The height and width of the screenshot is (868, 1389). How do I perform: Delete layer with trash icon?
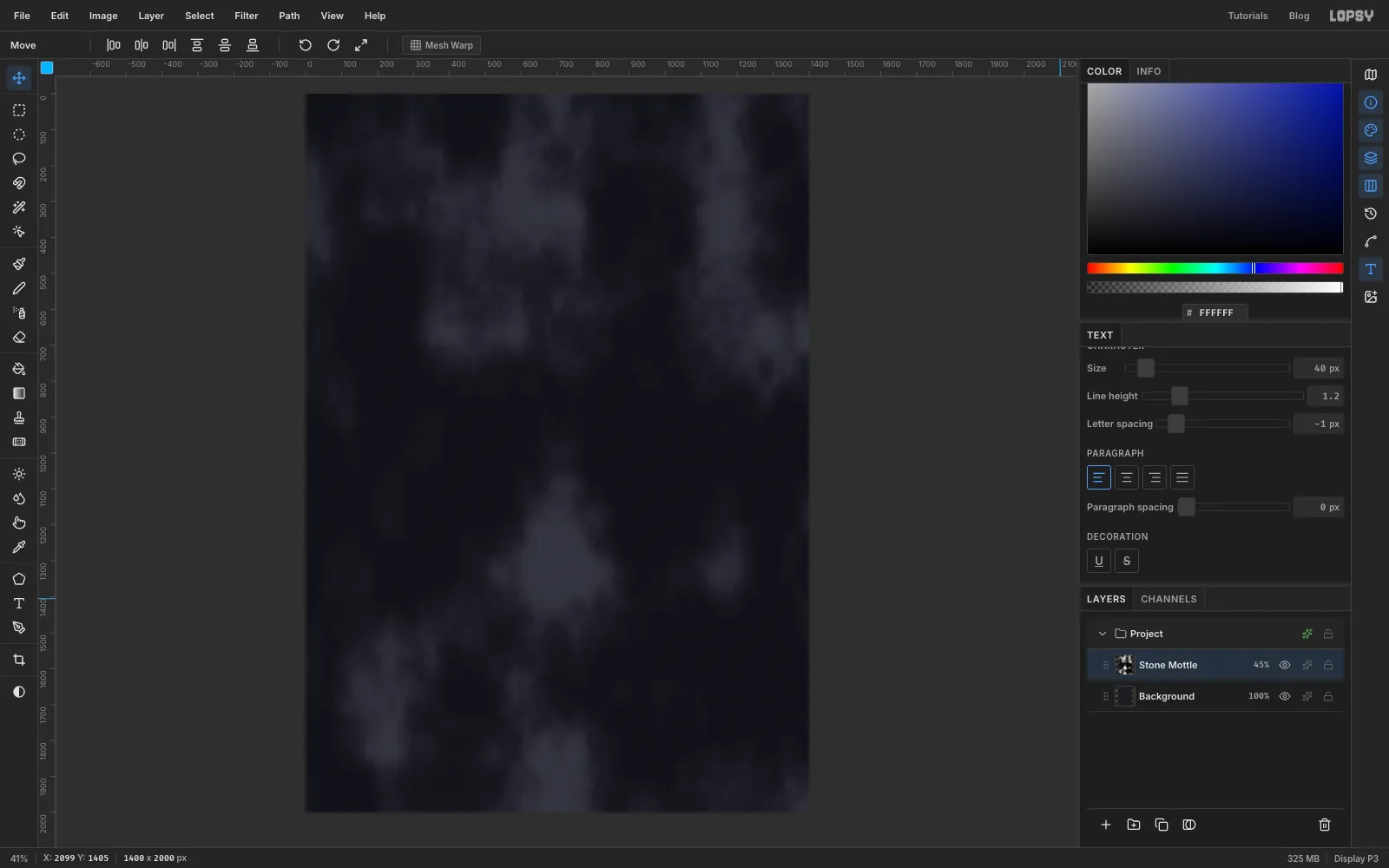point(1324,825)
